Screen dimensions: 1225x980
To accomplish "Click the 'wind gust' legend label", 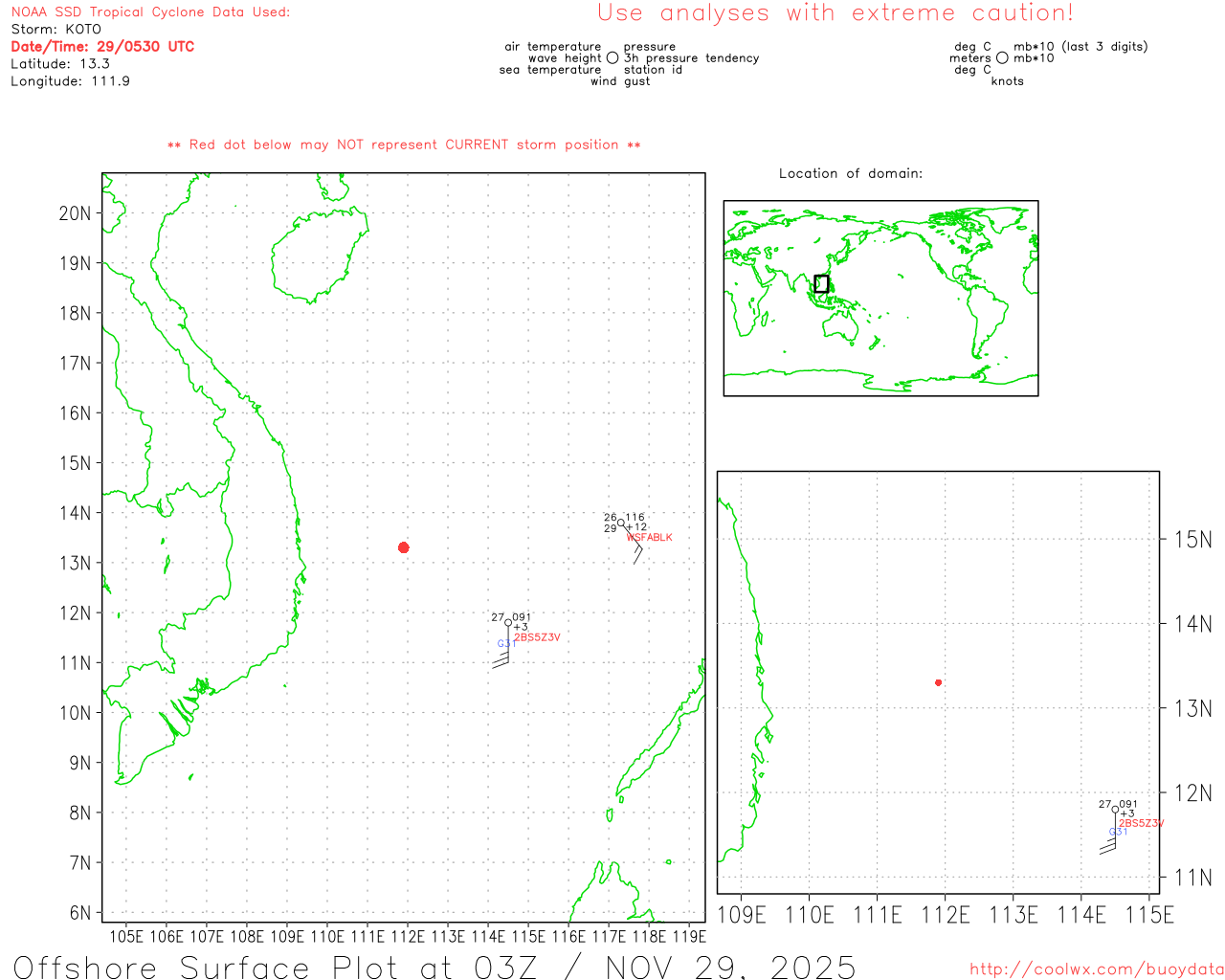I will click(620, 81).
